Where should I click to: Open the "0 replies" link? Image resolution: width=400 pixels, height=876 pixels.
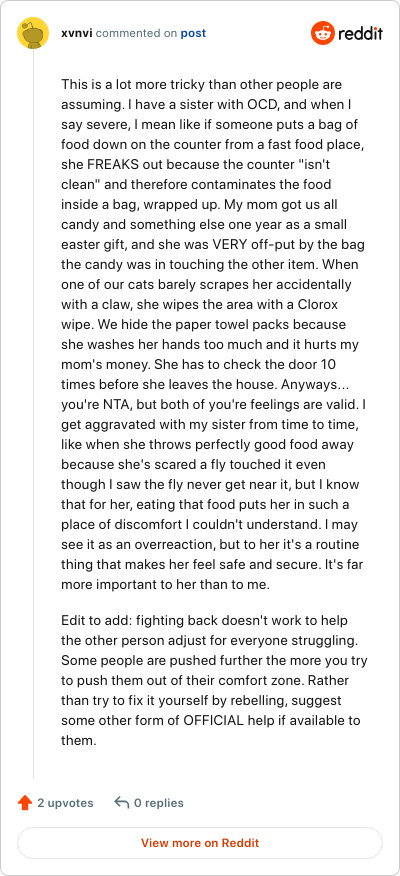point(159,803)
